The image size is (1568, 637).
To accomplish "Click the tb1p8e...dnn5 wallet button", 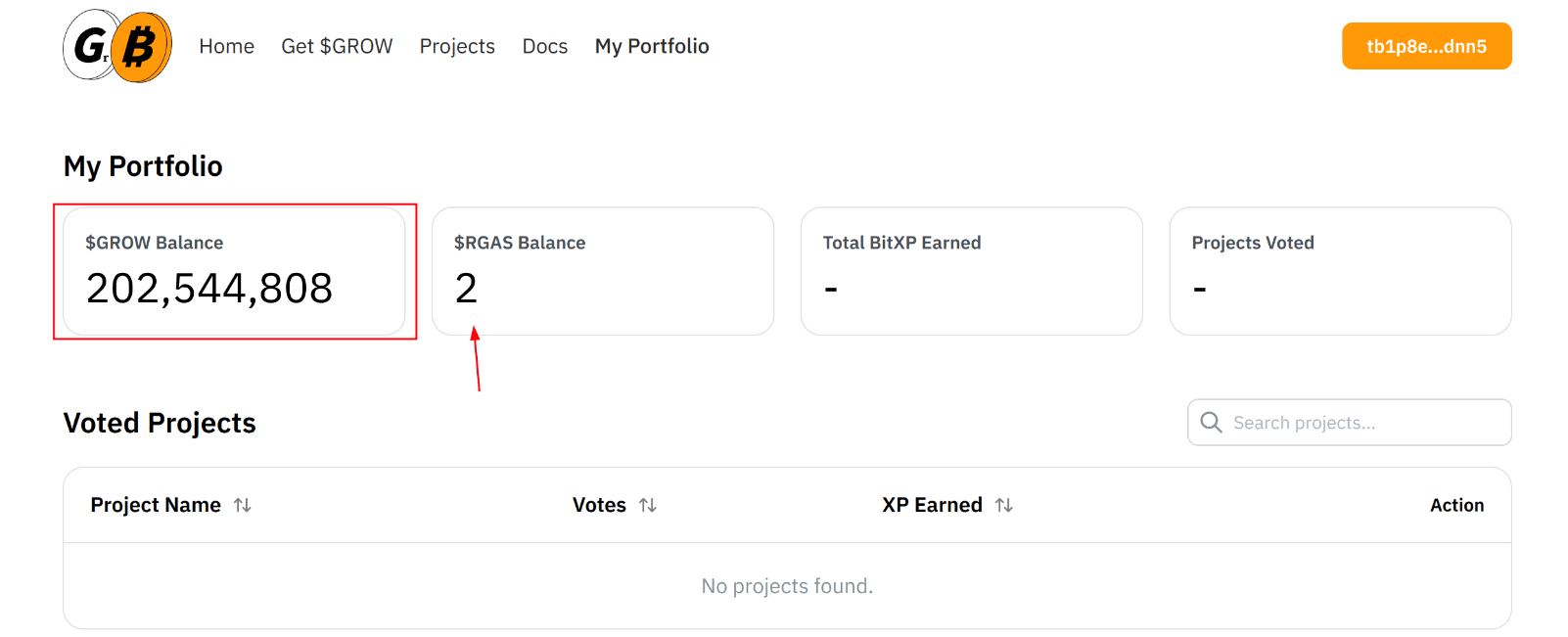I will click(x=1426, y=46).
